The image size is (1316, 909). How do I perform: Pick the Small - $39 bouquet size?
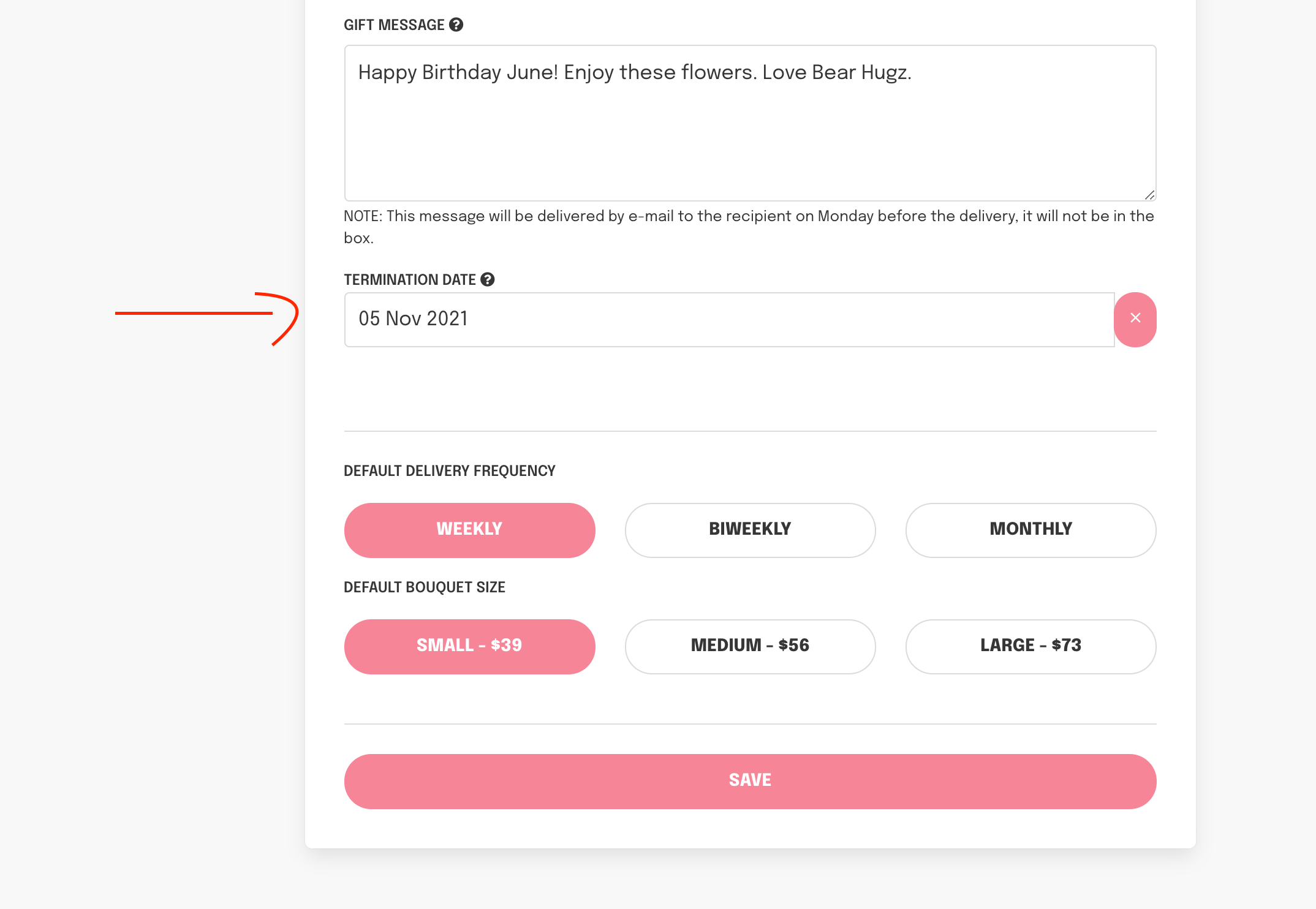(469, 646)
